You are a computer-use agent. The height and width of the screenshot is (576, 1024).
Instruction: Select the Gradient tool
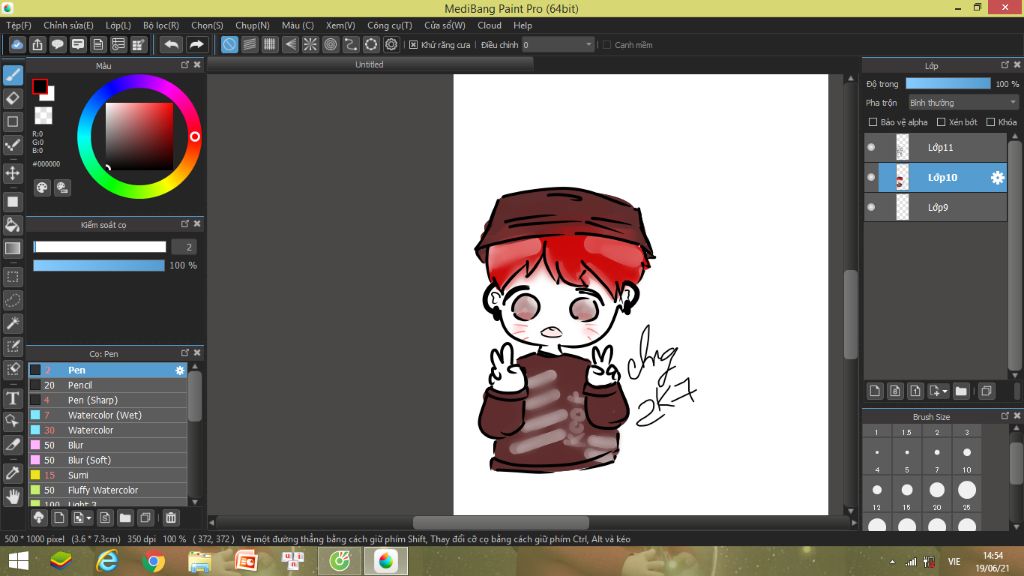pos(13,248)
